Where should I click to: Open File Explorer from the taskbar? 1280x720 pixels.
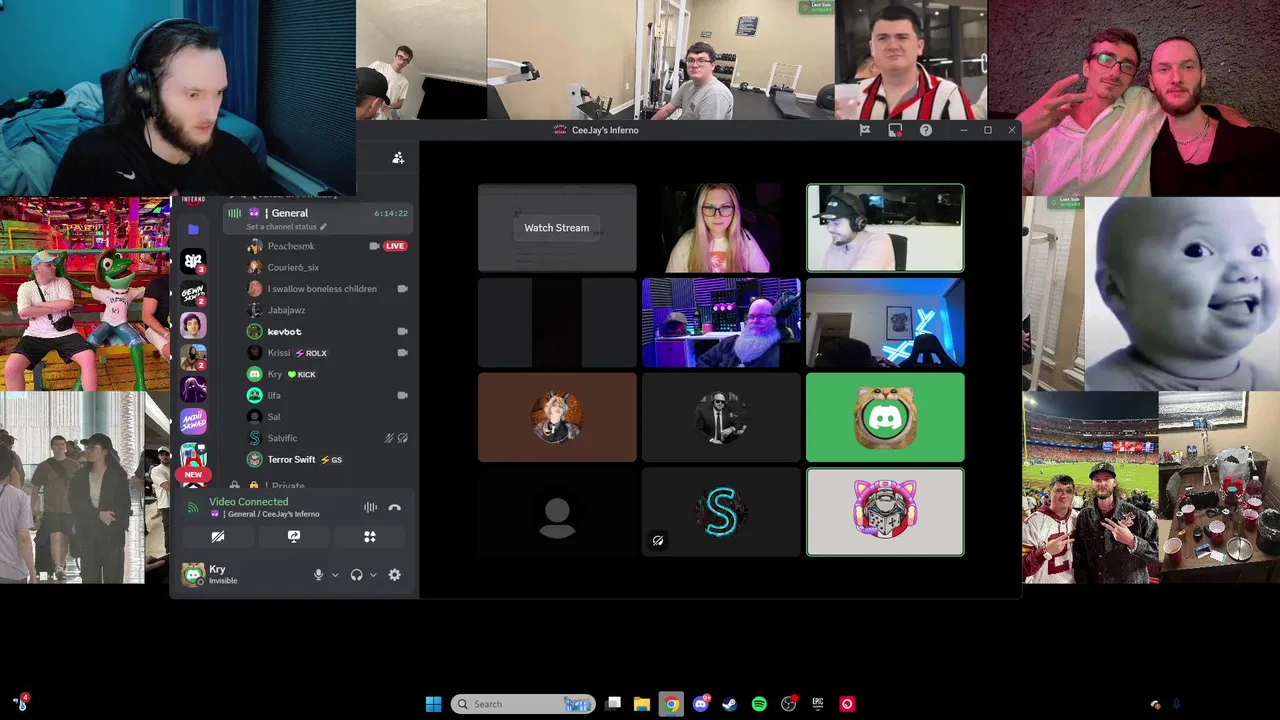tap(642, 704)
